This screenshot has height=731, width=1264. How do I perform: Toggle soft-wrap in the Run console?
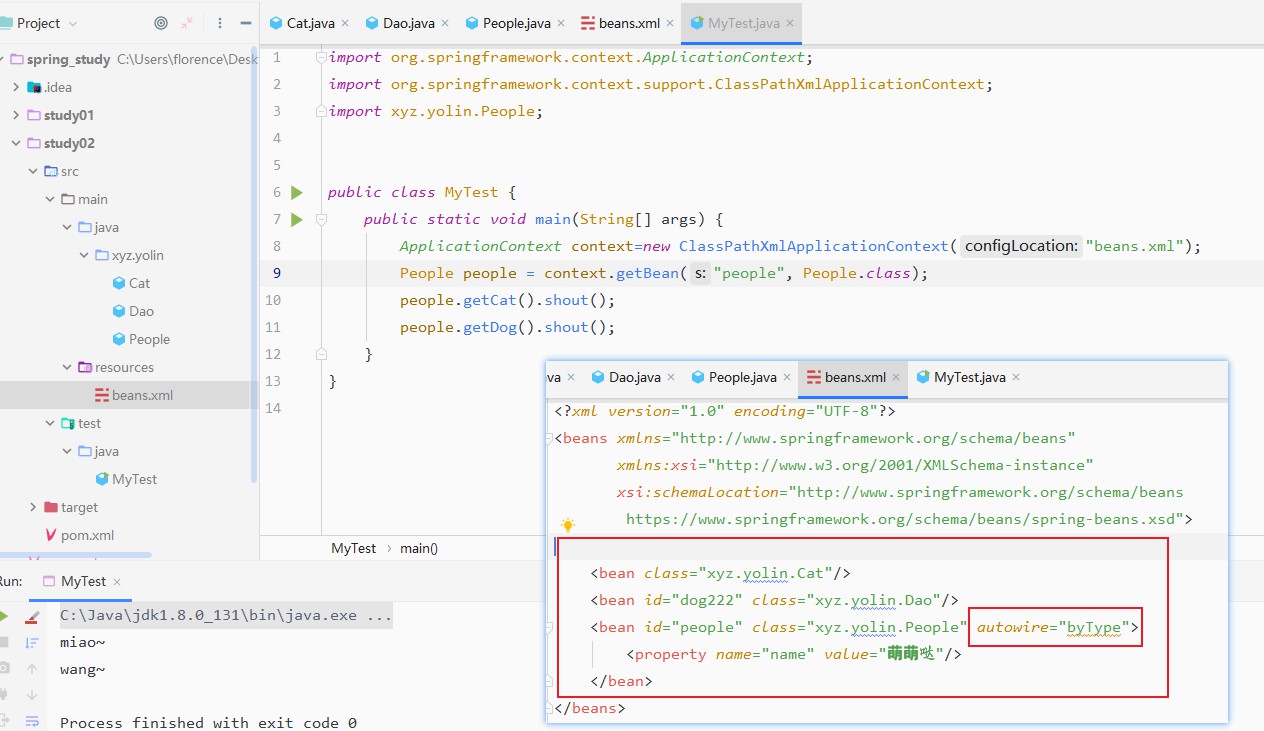click(x=32, y=721)
